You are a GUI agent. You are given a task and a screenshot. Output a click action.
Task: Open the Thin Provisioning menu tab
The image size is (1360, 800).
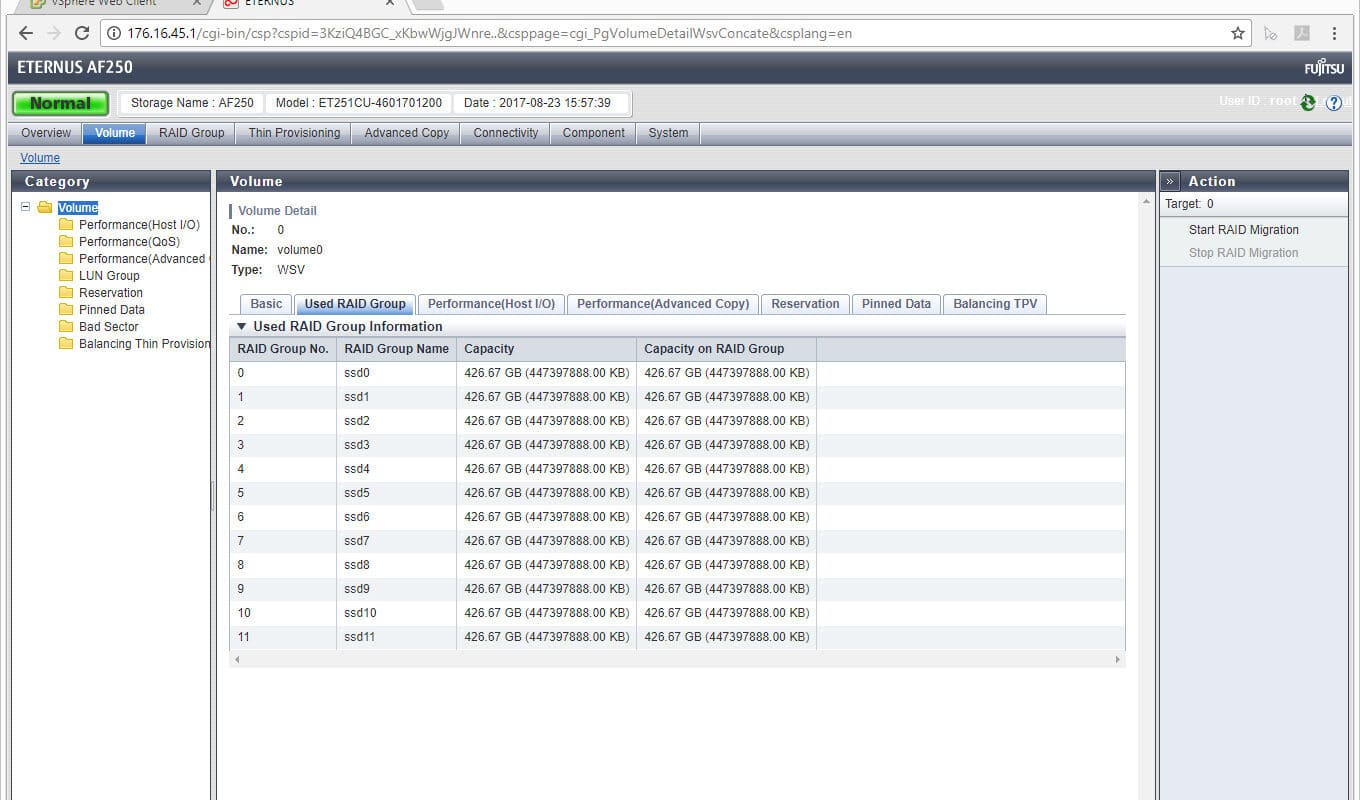[294, 133]
